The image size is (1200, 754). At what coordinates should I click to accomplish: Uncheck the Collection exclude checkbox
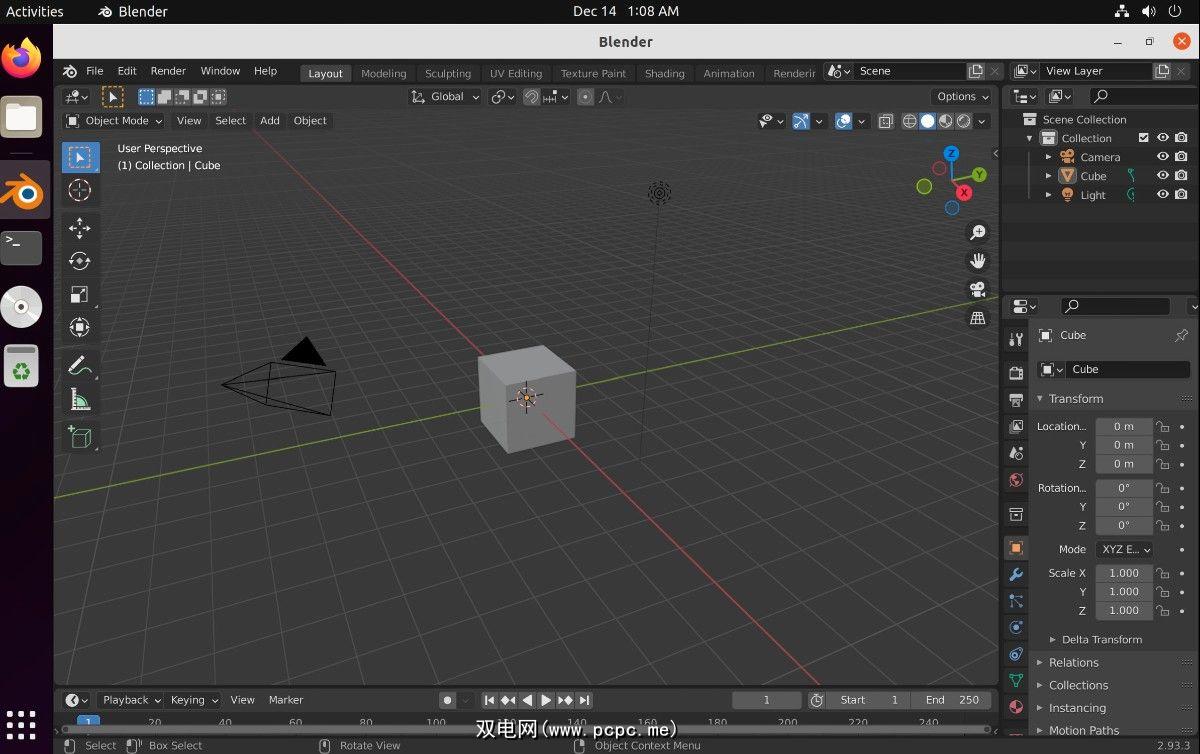[1144, 138]
